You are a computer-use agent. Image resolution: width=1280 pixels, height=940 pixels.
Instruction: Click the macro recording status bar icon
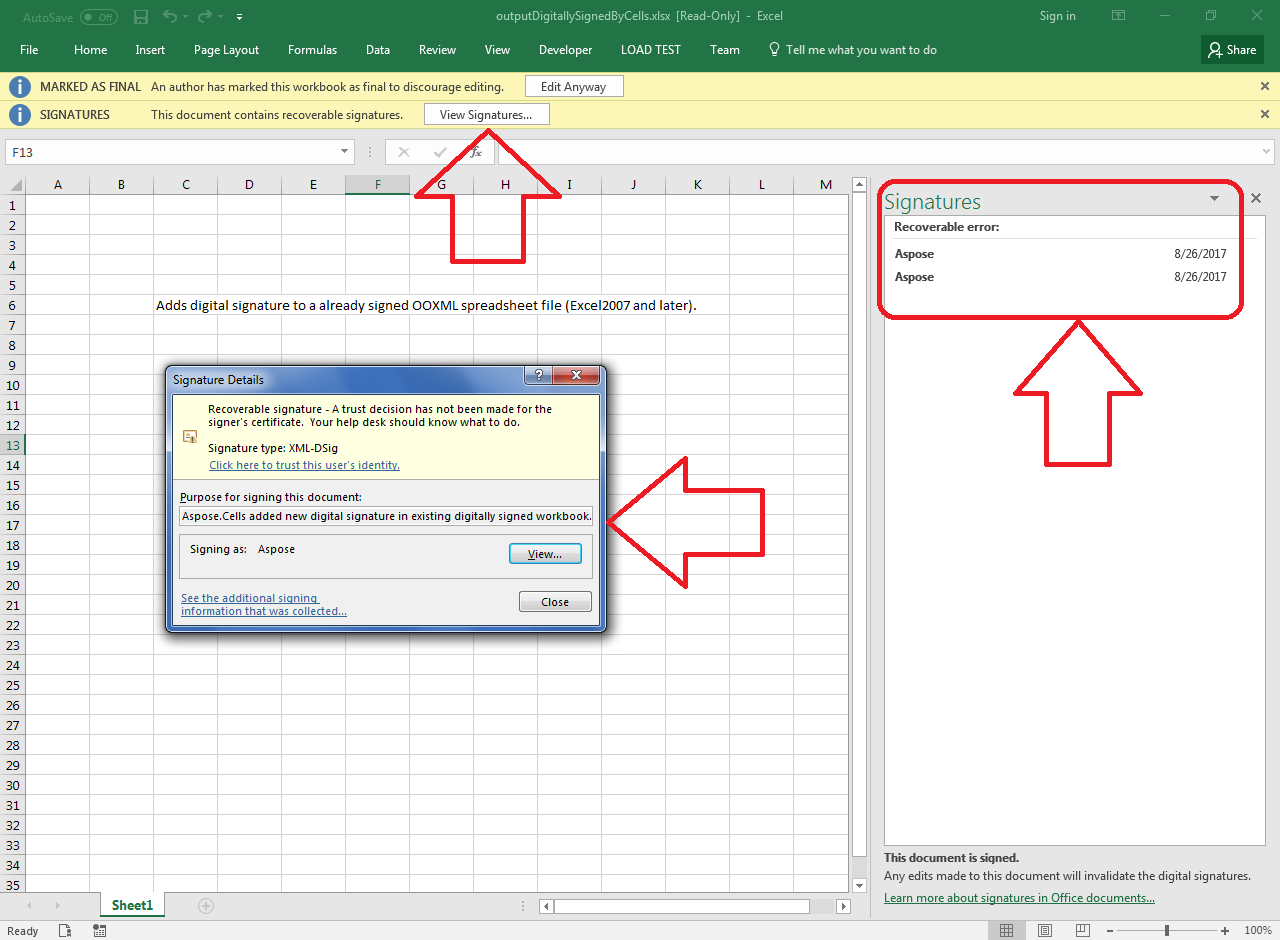click(99, 931)
